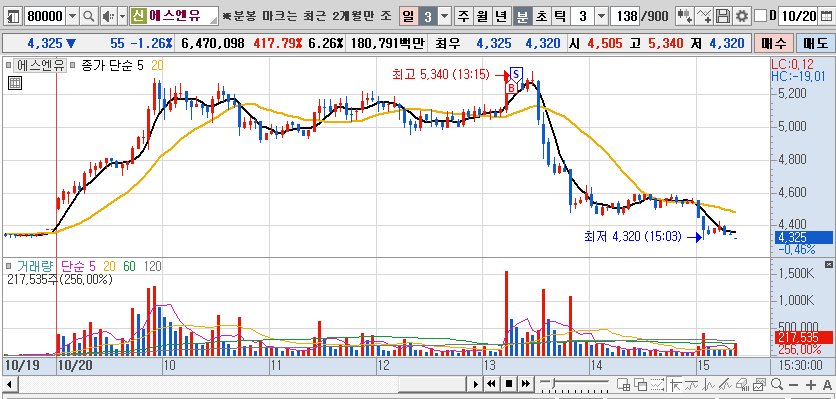Image resolution: width=836 pixels, height=399 pixels.
Task: Add candlestick chart comparison icon
Action: [x=685, y=17]
